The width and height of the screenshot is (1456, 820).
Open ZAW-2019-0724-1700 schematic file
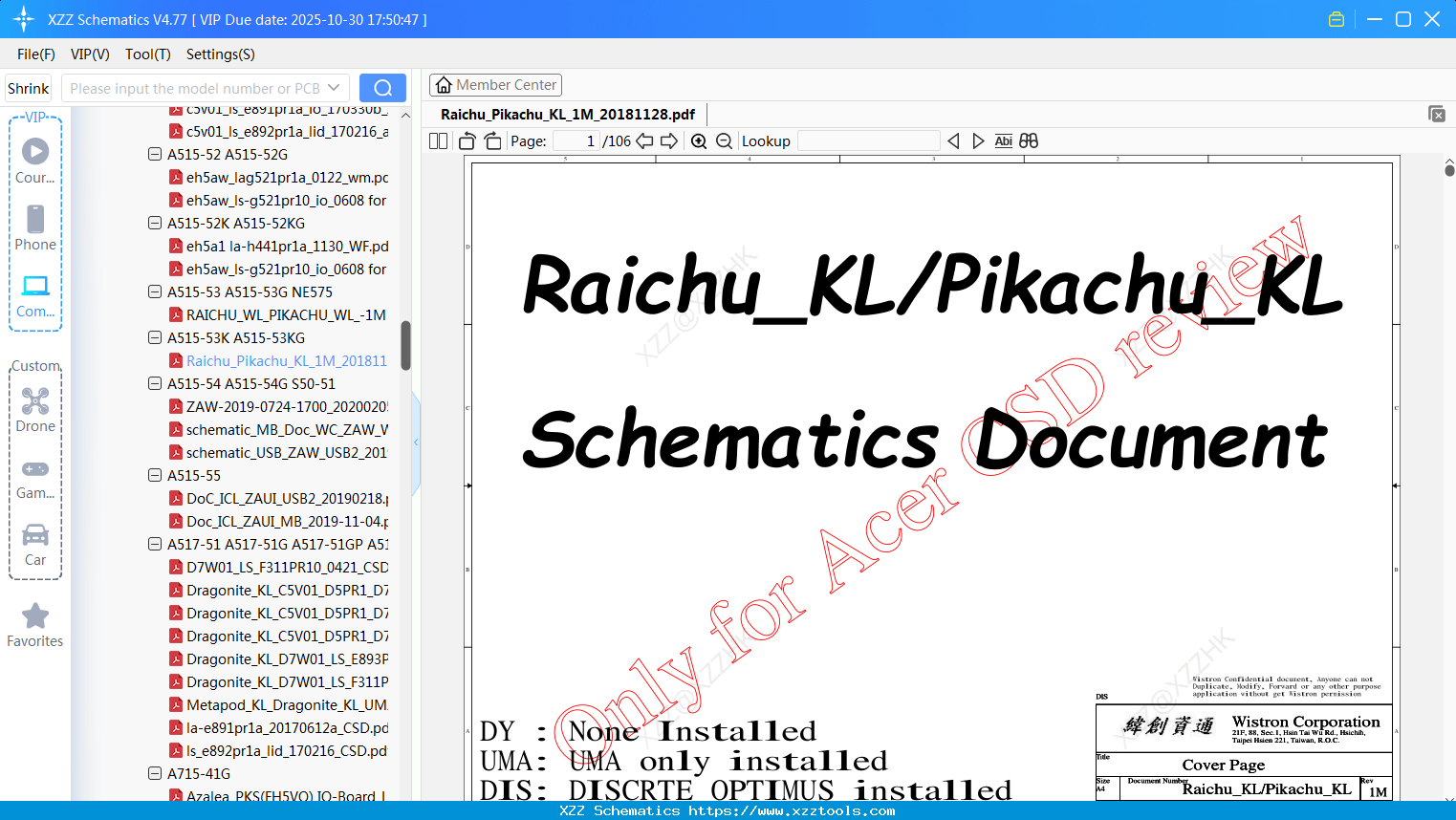[279, 406]
